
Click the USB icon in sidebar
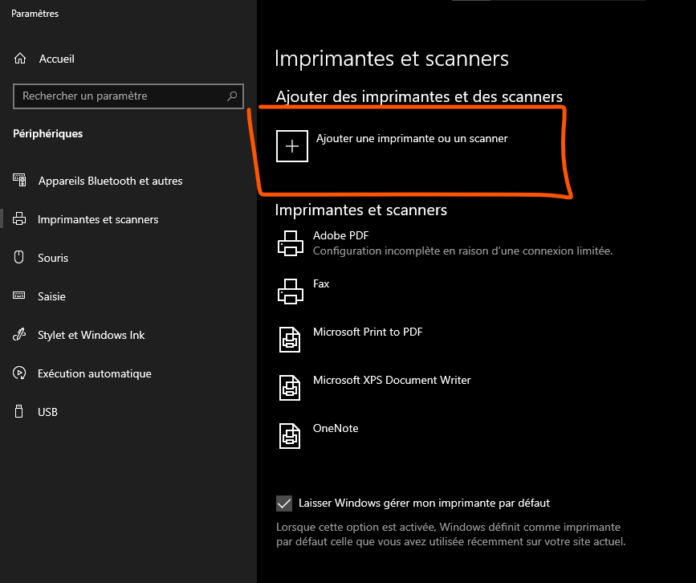tap(18, 411)
